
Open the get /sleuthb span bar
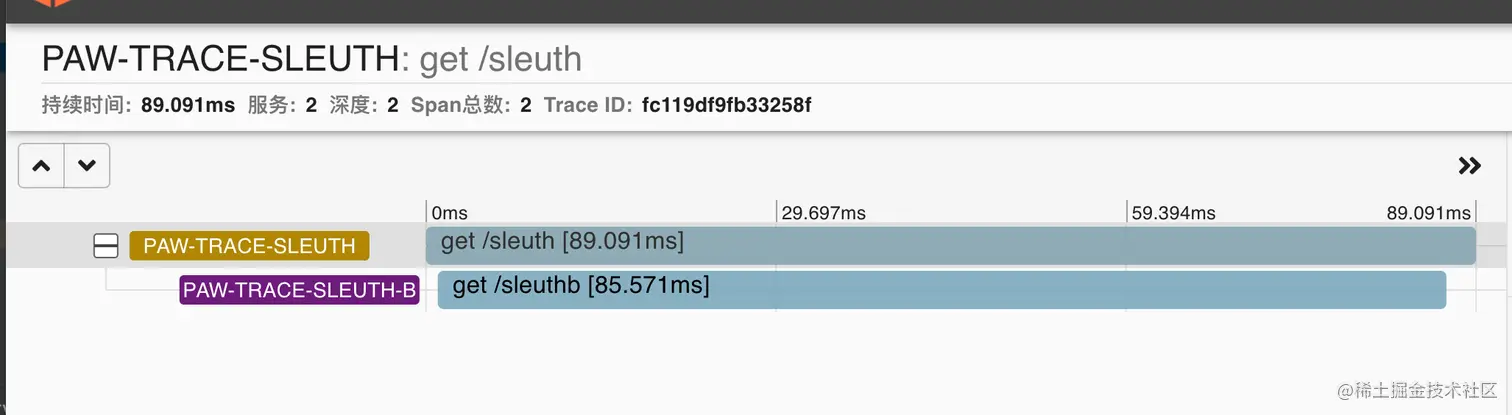(941, 290)
